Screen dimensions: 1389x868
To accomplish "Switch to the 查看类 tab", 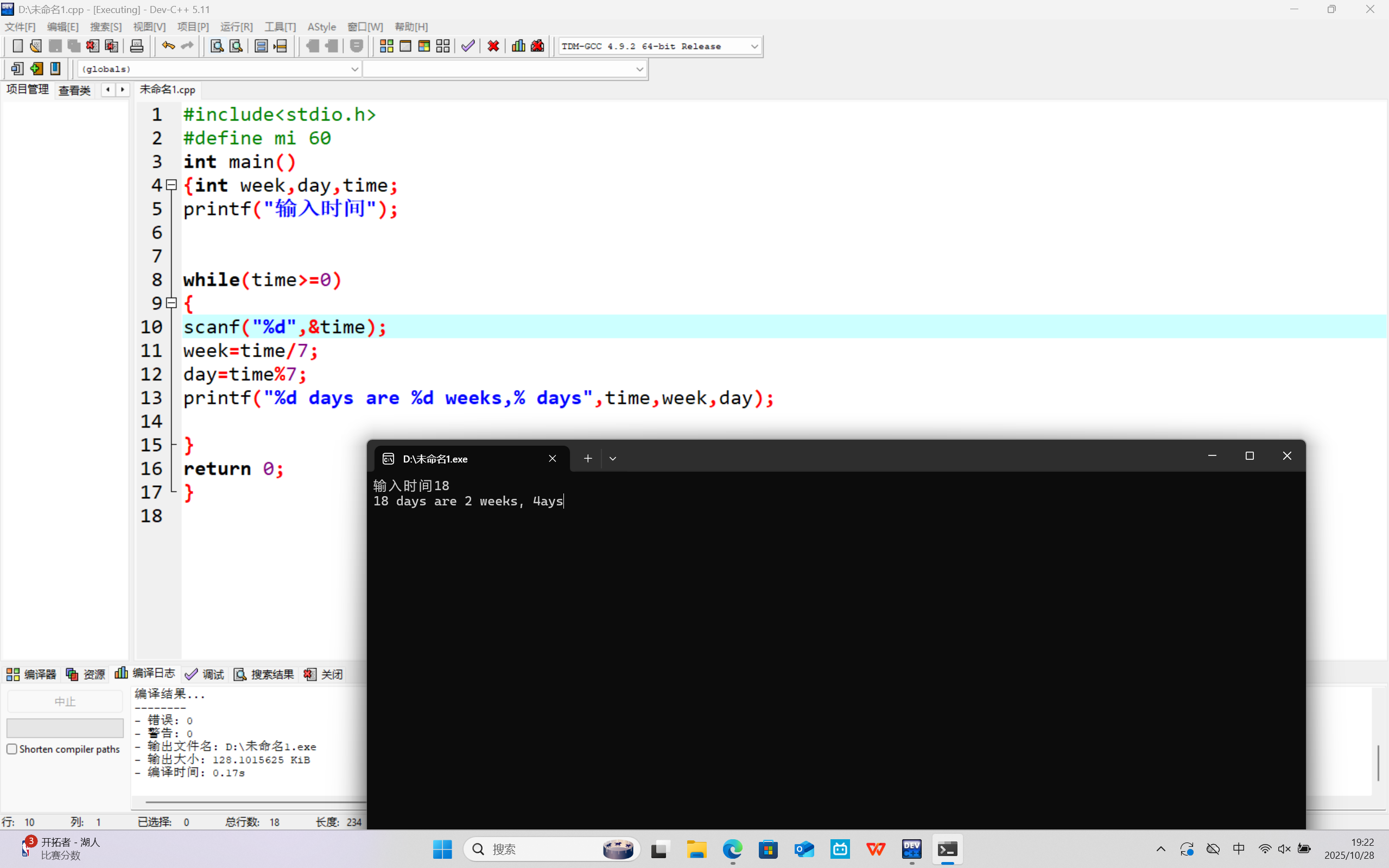I will [74, 90].
